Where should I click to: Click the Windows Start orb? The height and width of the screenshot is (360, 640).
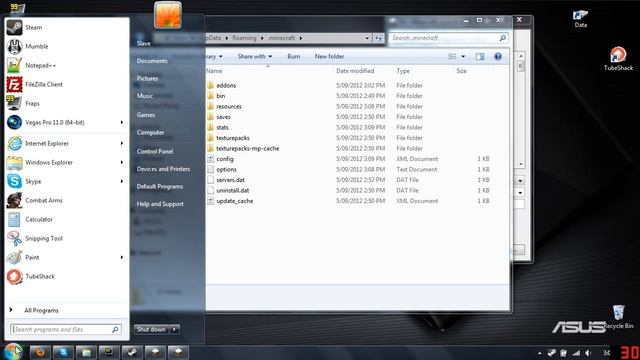[x=13, y=351]
